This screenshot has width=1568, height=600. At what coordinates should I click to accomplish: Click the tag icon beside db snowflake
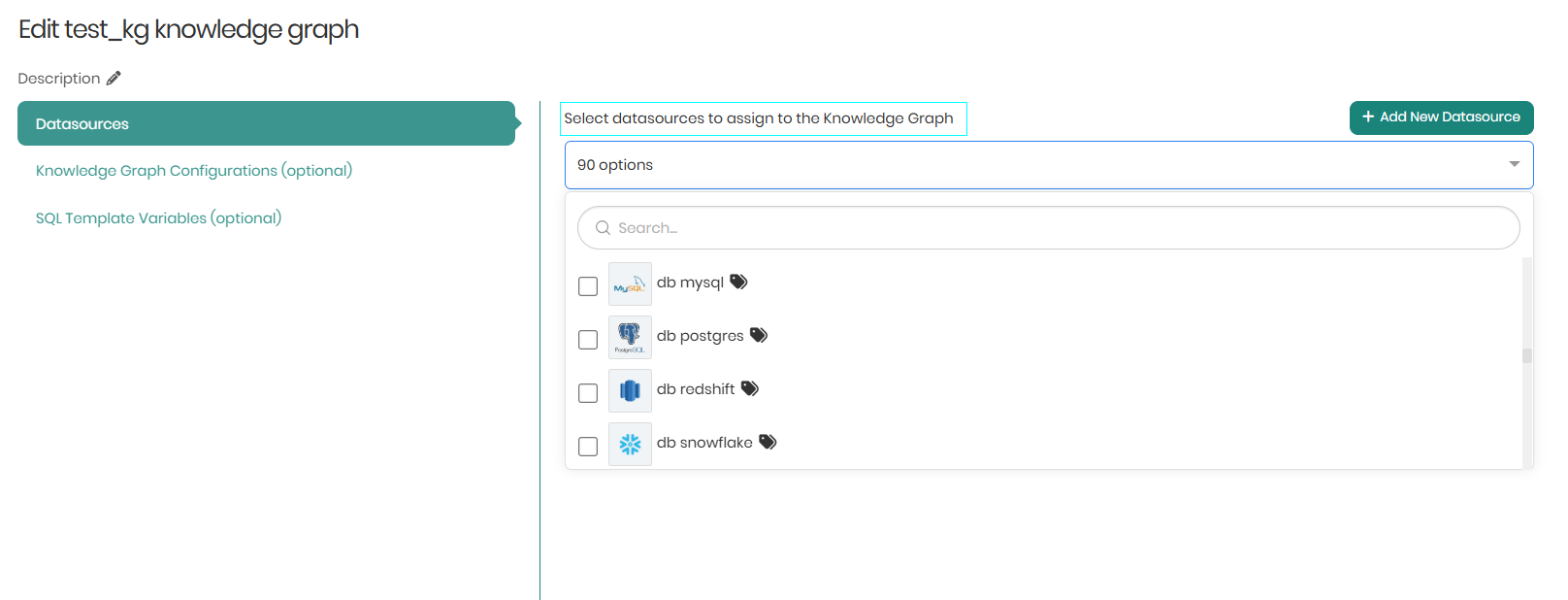click(768, 442)
